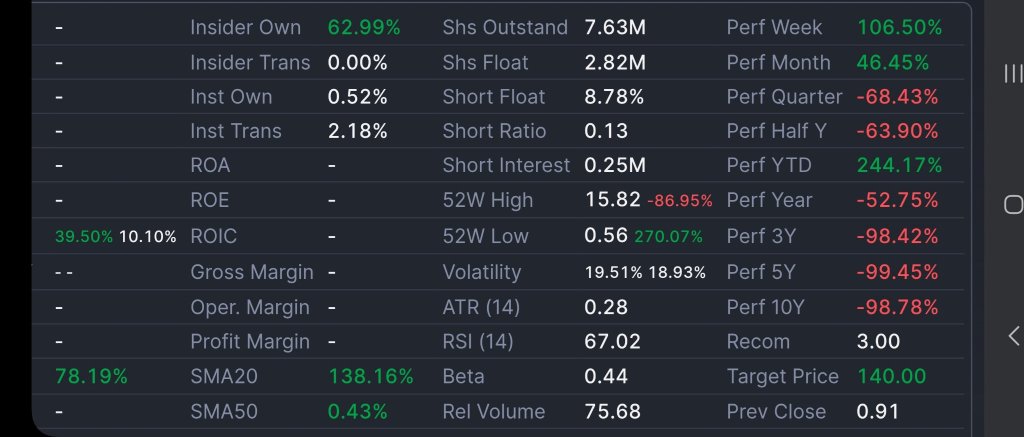Image resolution: width=1024 pixels, height=437 pixels.
Task: Open the Short Float 8.78% value
Action: pyautogui.click(x=614, y=97)
